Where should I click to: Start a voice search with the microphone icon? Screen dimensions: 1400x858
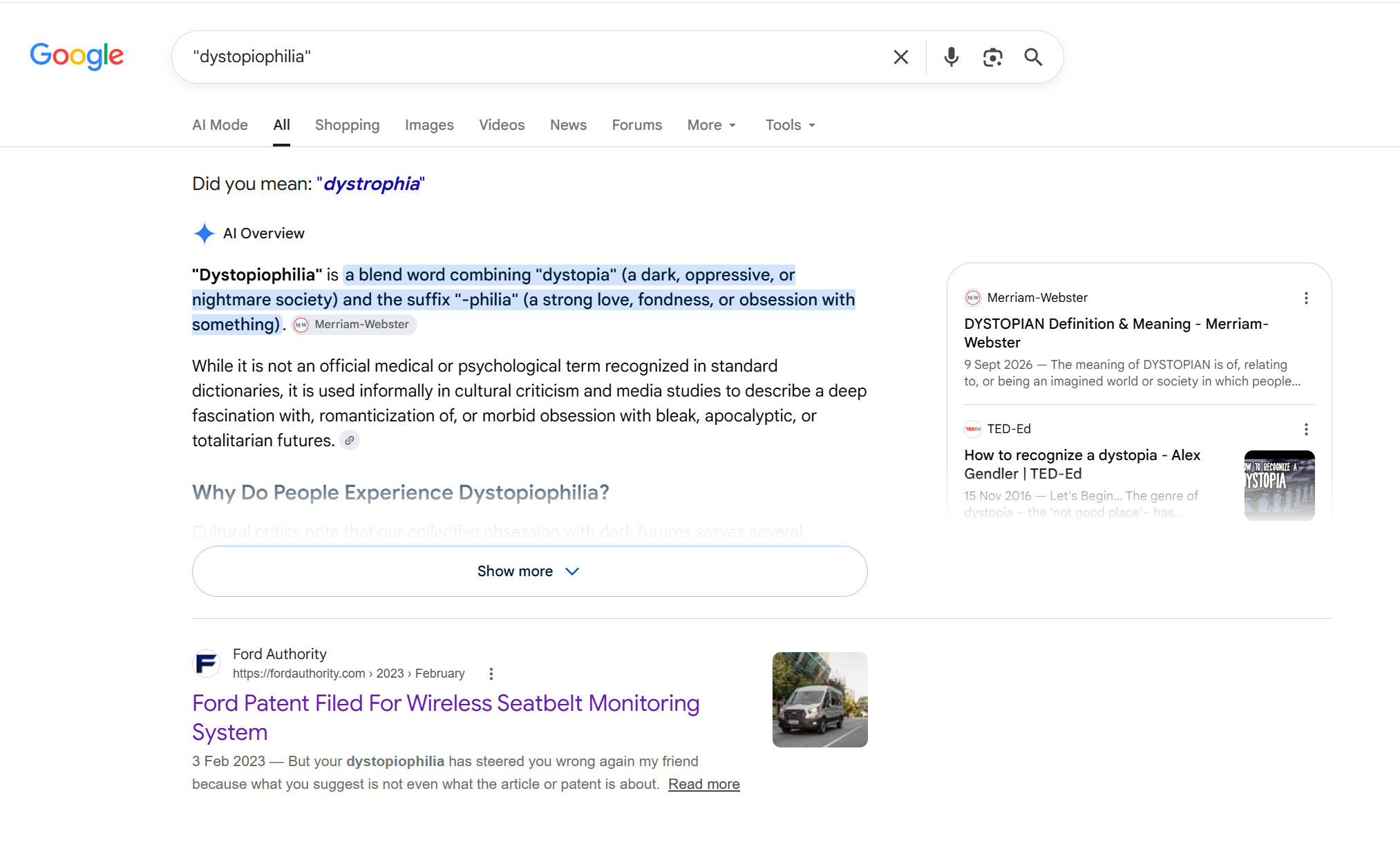tap(952, 57)
